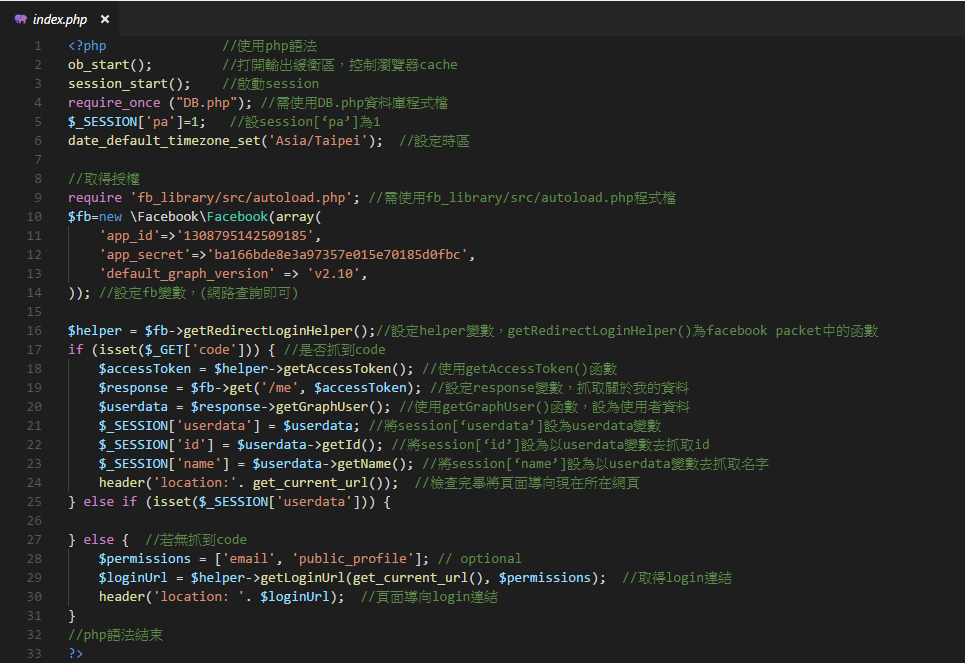Click the $response variable on line 19

click(133, 388)
